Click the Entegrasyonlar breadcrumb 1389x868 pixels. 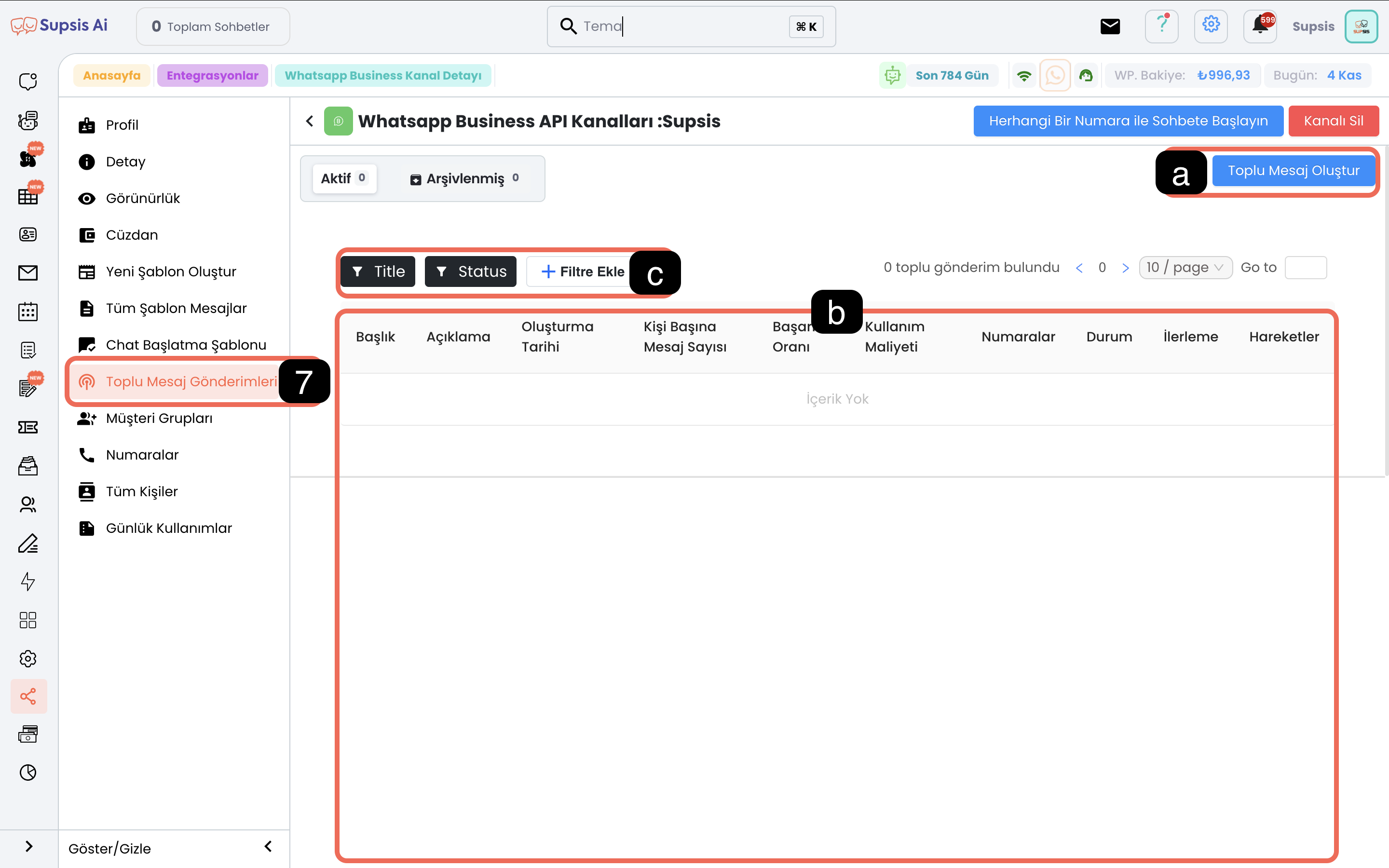point(212,75)
